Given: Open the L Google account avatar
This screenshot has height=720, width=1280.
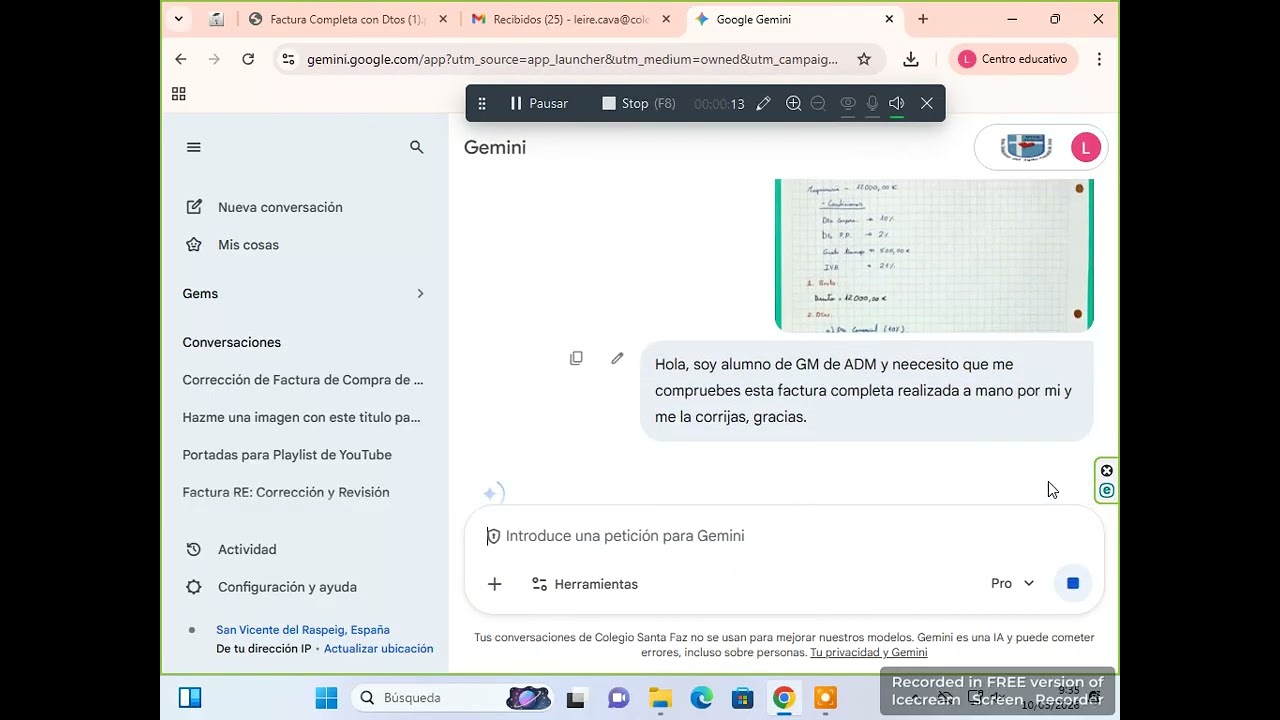Looking at the screenshot, I should pos(1085,148).
